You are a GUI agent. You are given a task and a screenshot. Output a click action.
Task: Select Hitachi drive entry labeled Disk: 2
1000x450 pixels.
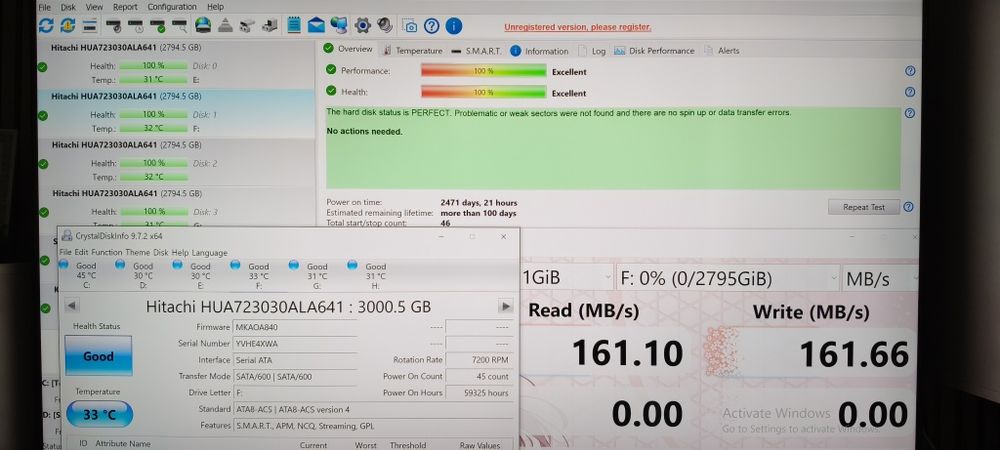pyautogui.click(x=176, y=161)
